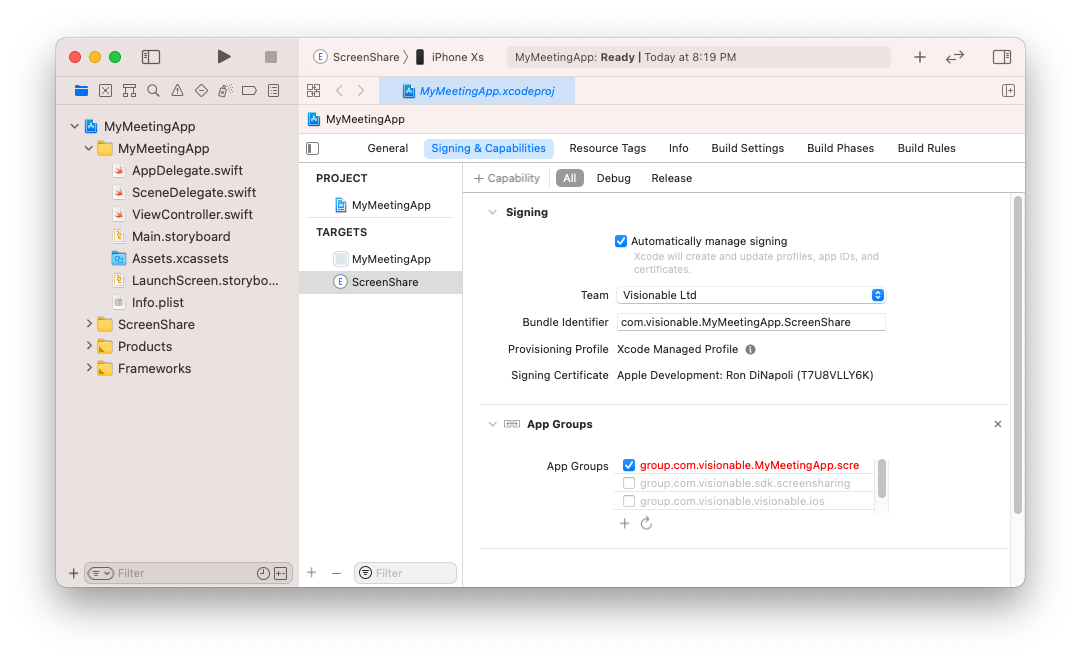1081x661 pixels.
Task: Add a new target with plus
Action: [312, 573]
